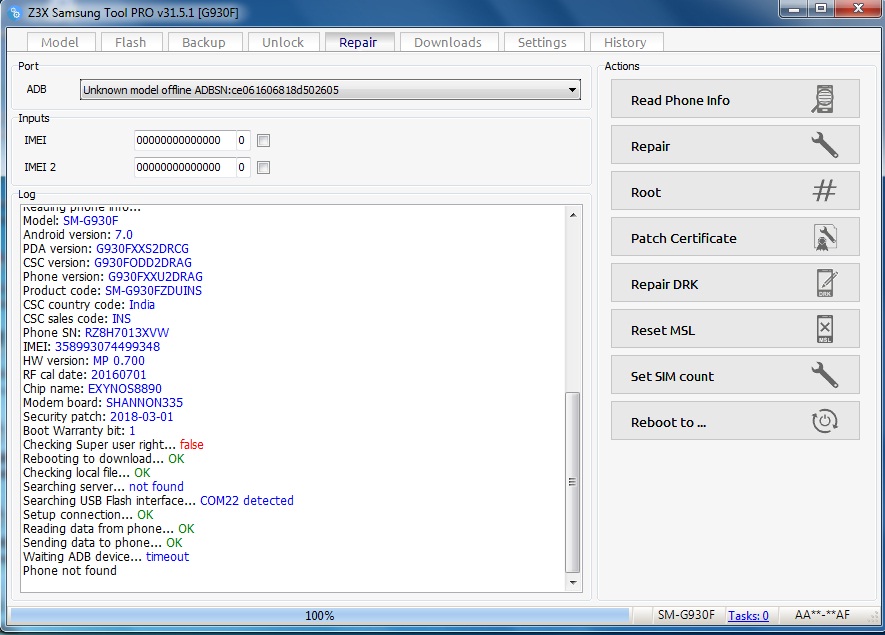The height and width of the screenshot is (635, 885).
Task: Click the log scroll up arrow
Action: point(573,215)
